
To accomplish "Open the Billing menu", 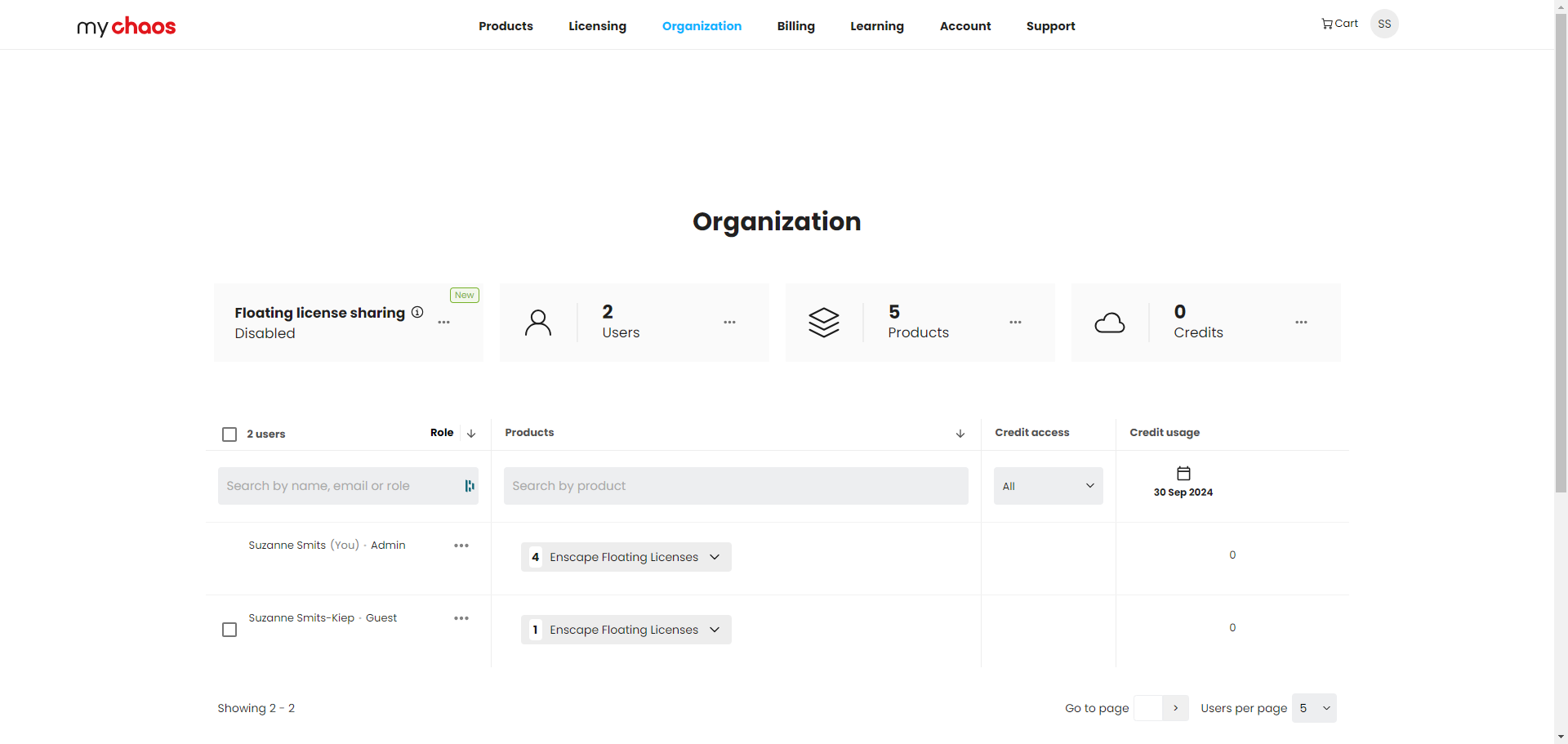I will point(796,26).
